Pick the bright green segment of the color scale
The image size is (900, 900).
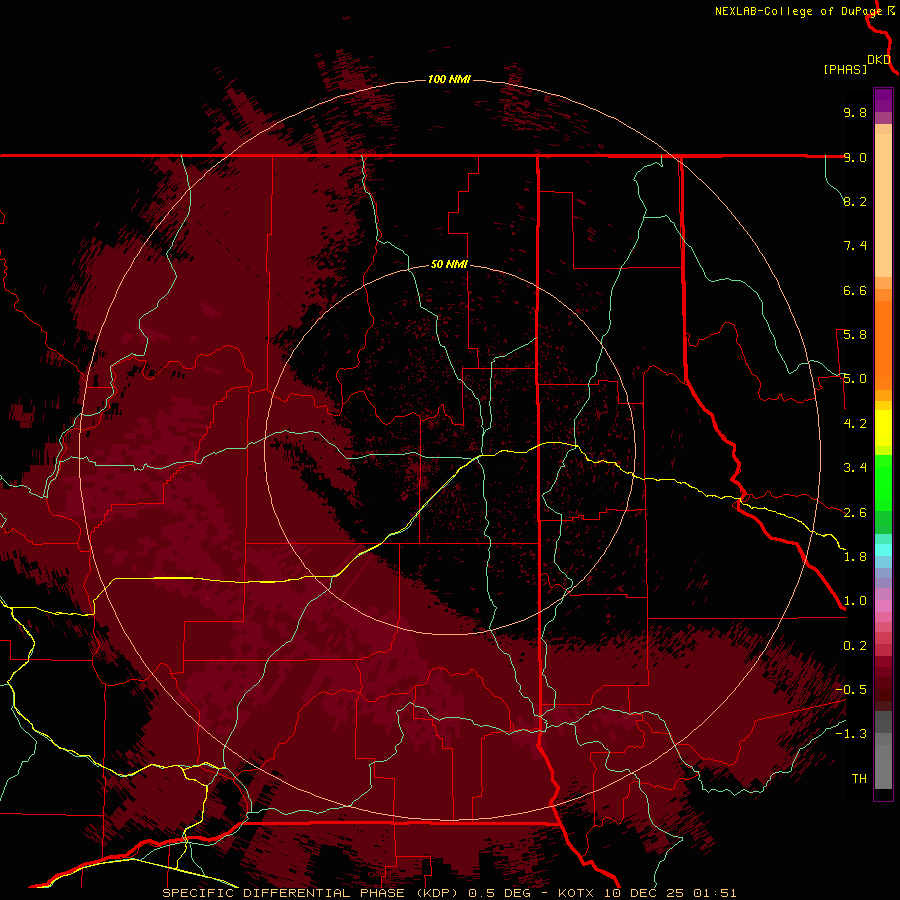point(883,482)
